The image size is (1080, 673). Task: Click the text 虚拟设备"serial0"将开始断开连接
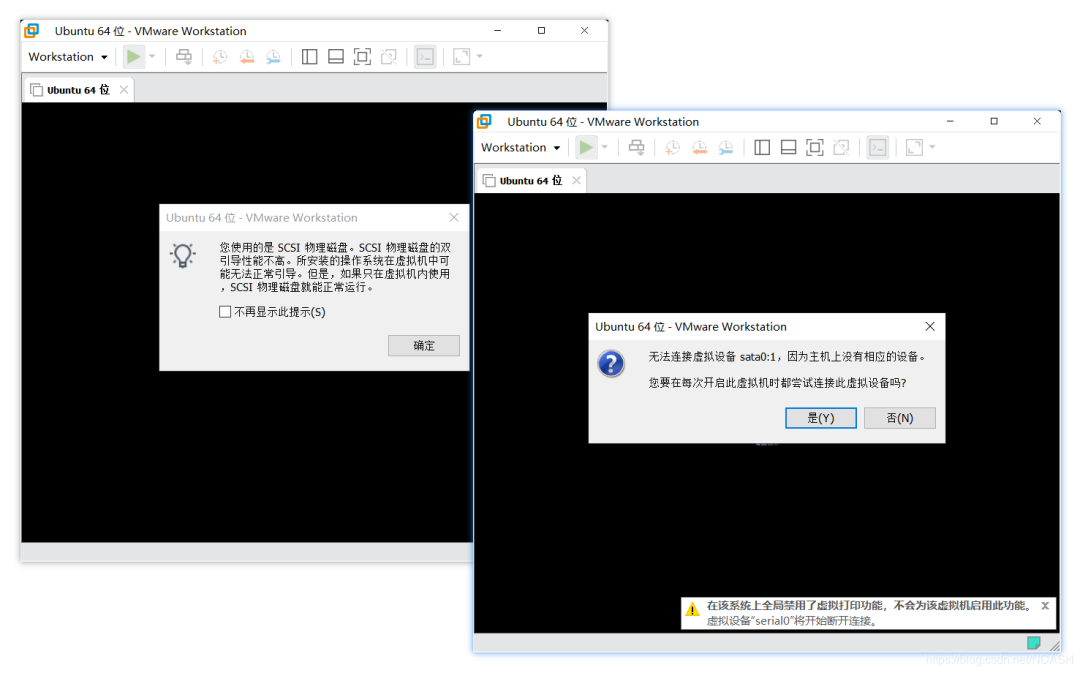pos(791,621)
